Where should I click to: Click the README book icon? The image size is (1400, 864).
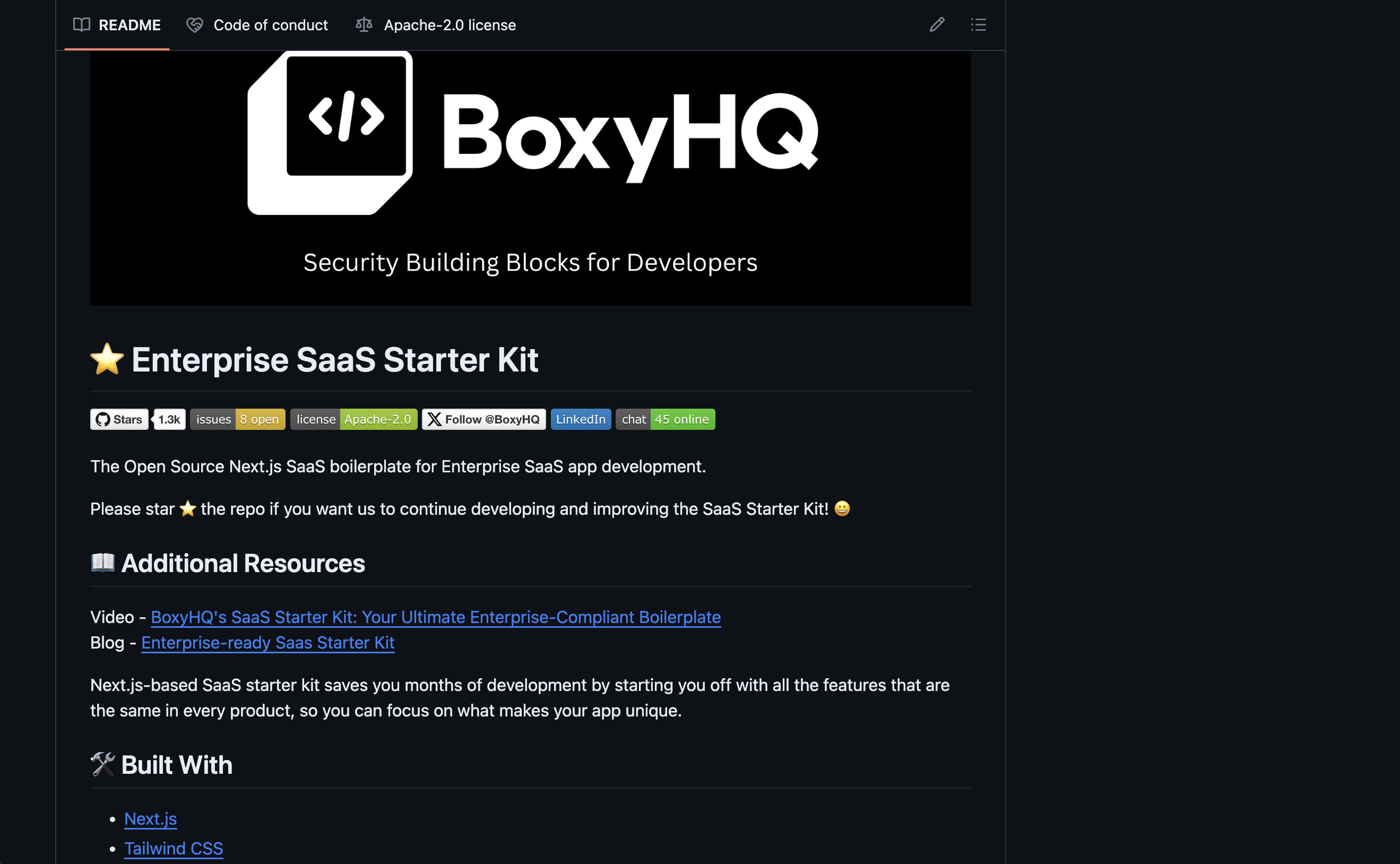tap(82, 24)
